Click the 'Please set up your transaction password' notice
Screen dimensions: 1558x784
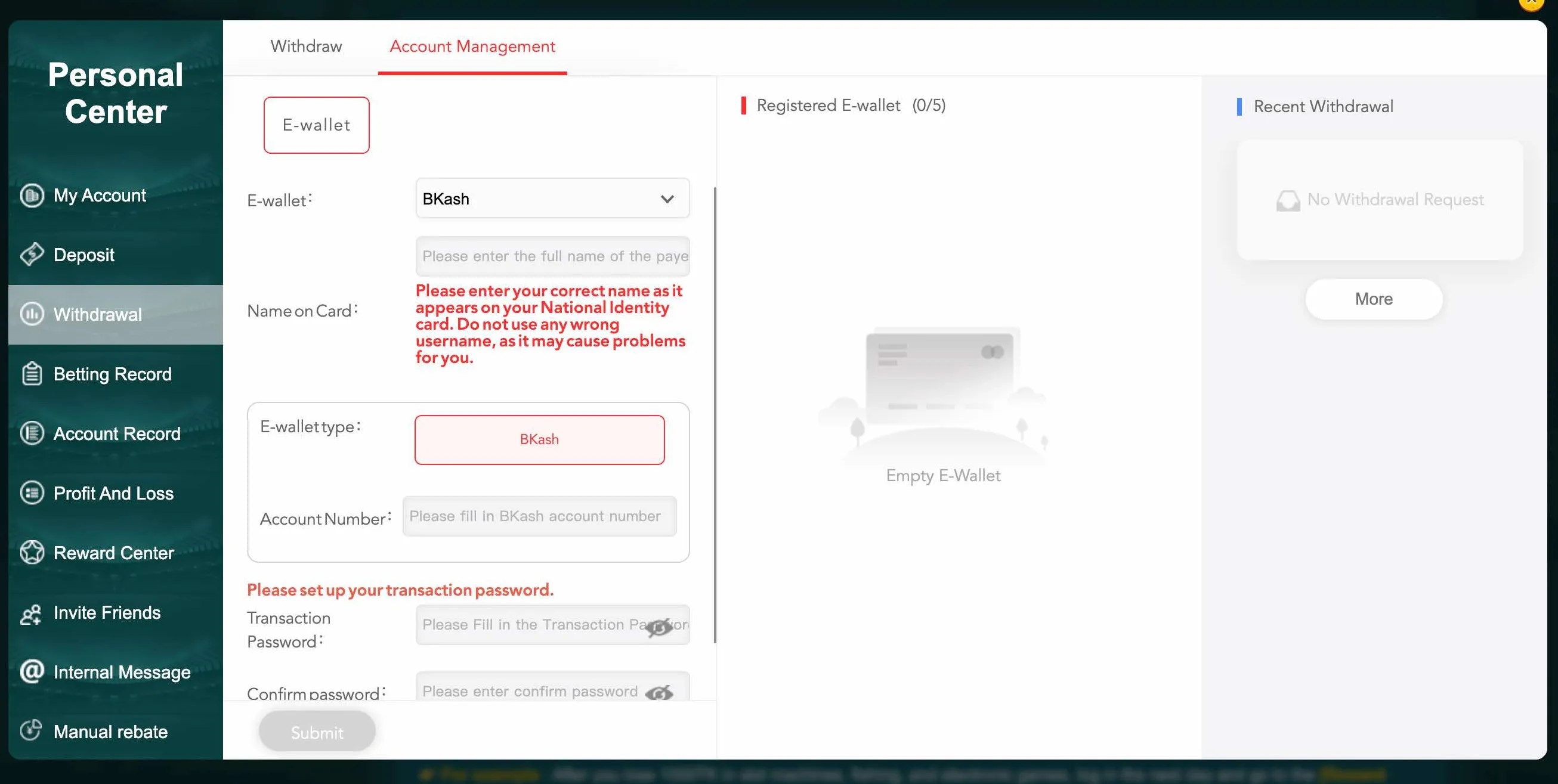[x=400, y=590]
